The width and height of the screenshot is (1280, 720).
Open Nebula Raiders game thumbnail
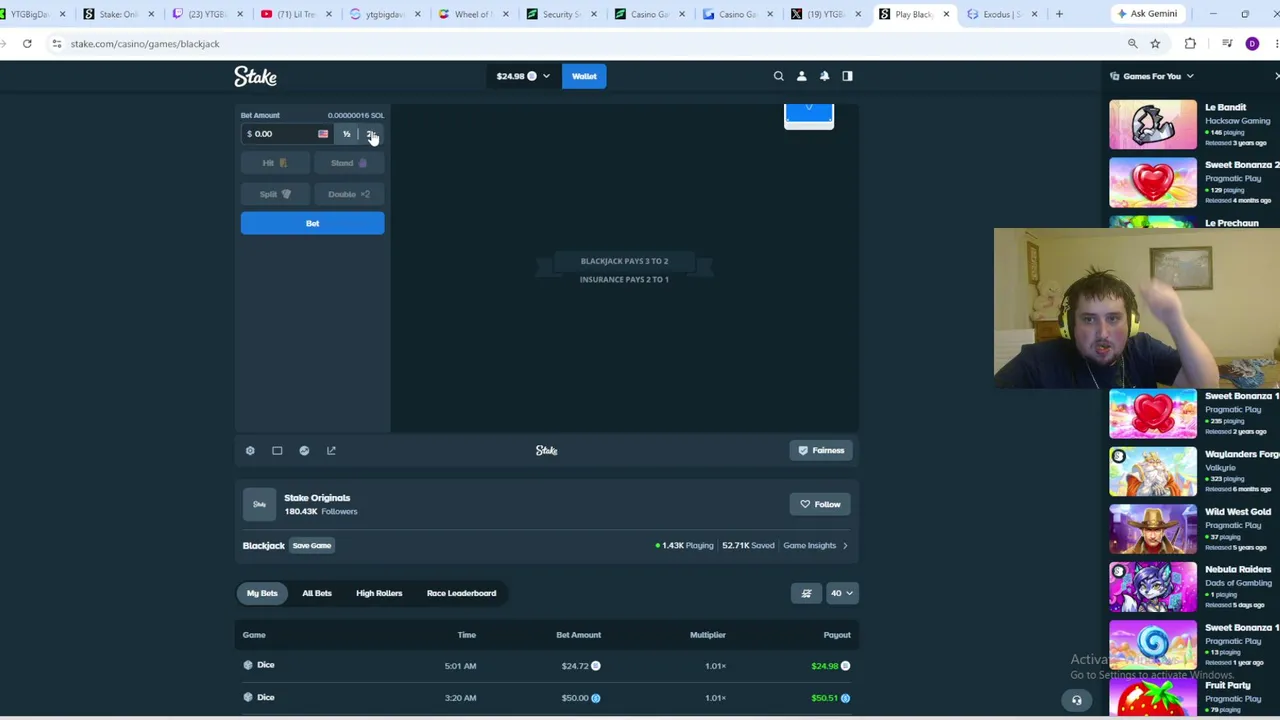(x=1153, y=588)
